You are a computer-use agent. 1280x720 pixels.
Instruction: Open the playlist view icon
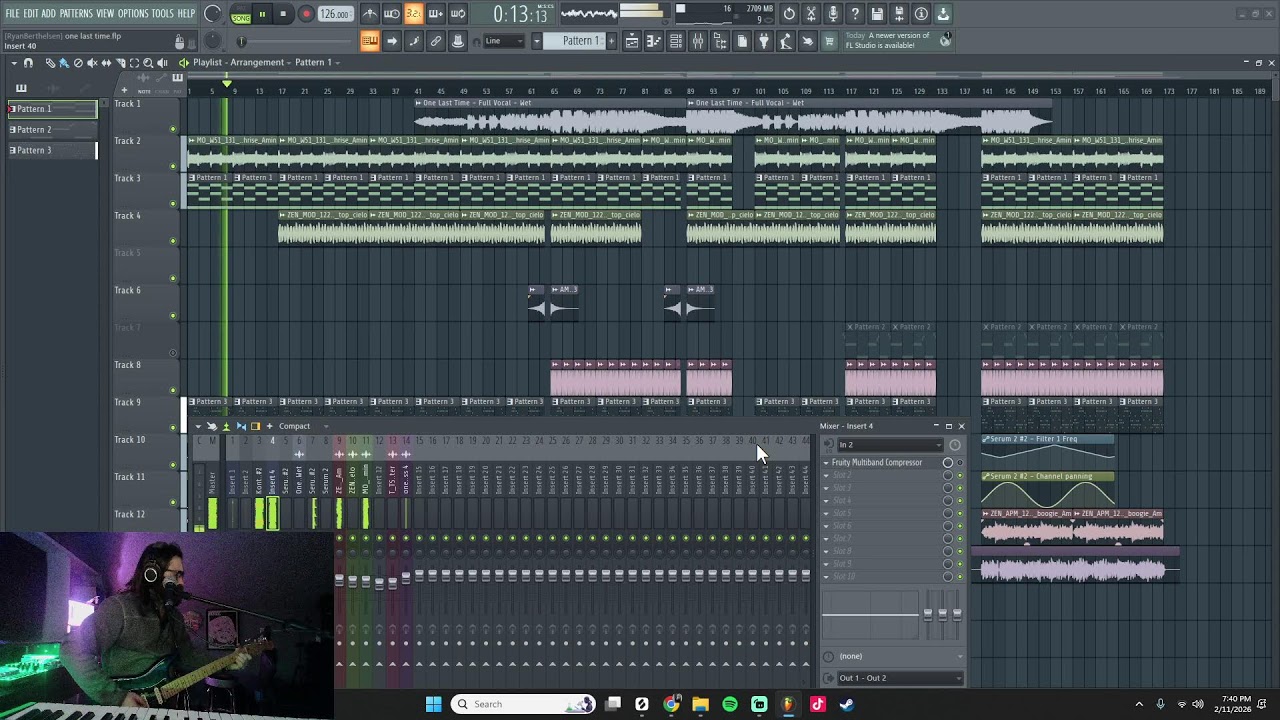(x=632, y=41)
